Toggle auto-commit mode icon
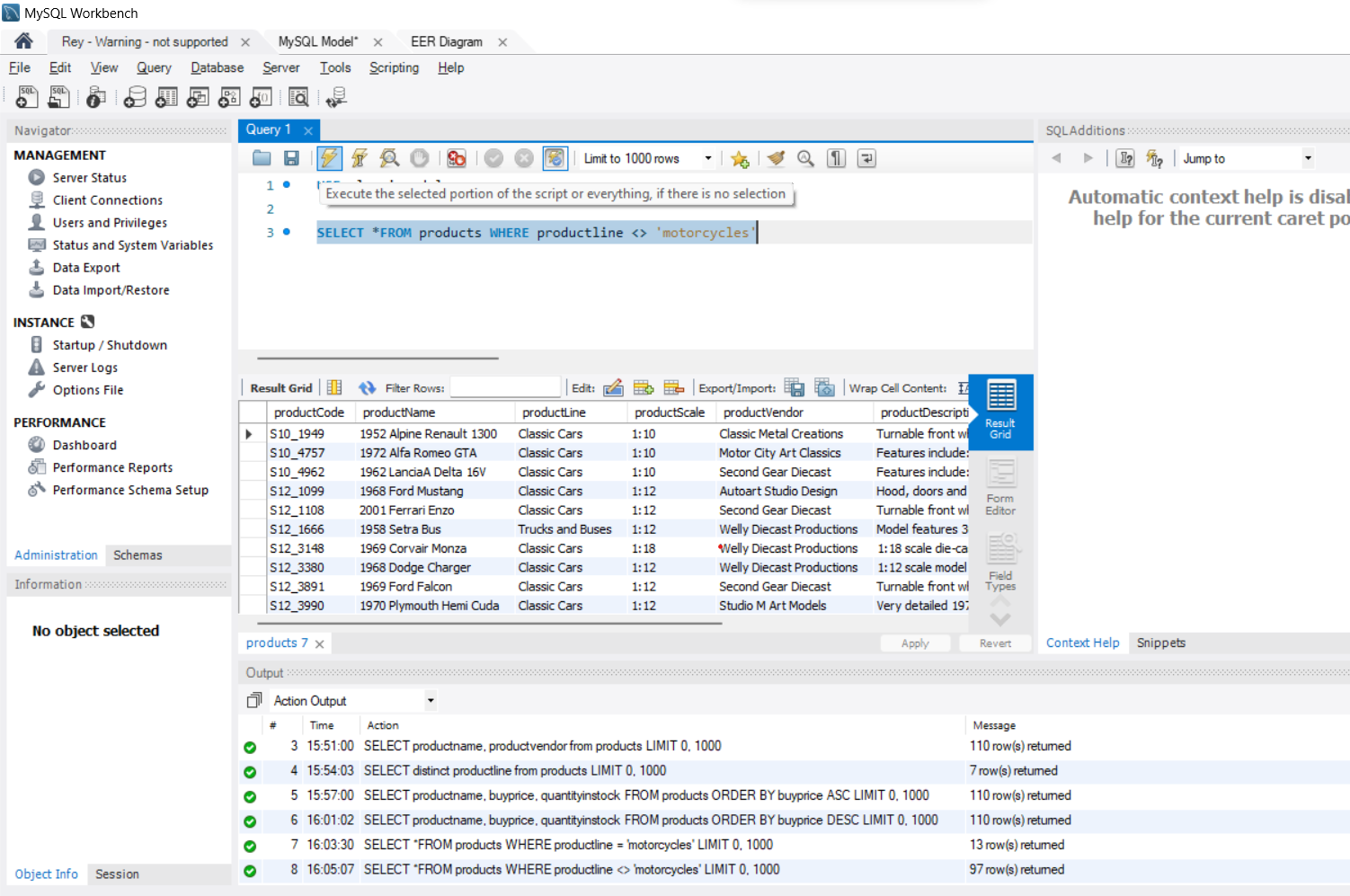Viewport: 1350px width, 896px height. [x=555, y=158]
